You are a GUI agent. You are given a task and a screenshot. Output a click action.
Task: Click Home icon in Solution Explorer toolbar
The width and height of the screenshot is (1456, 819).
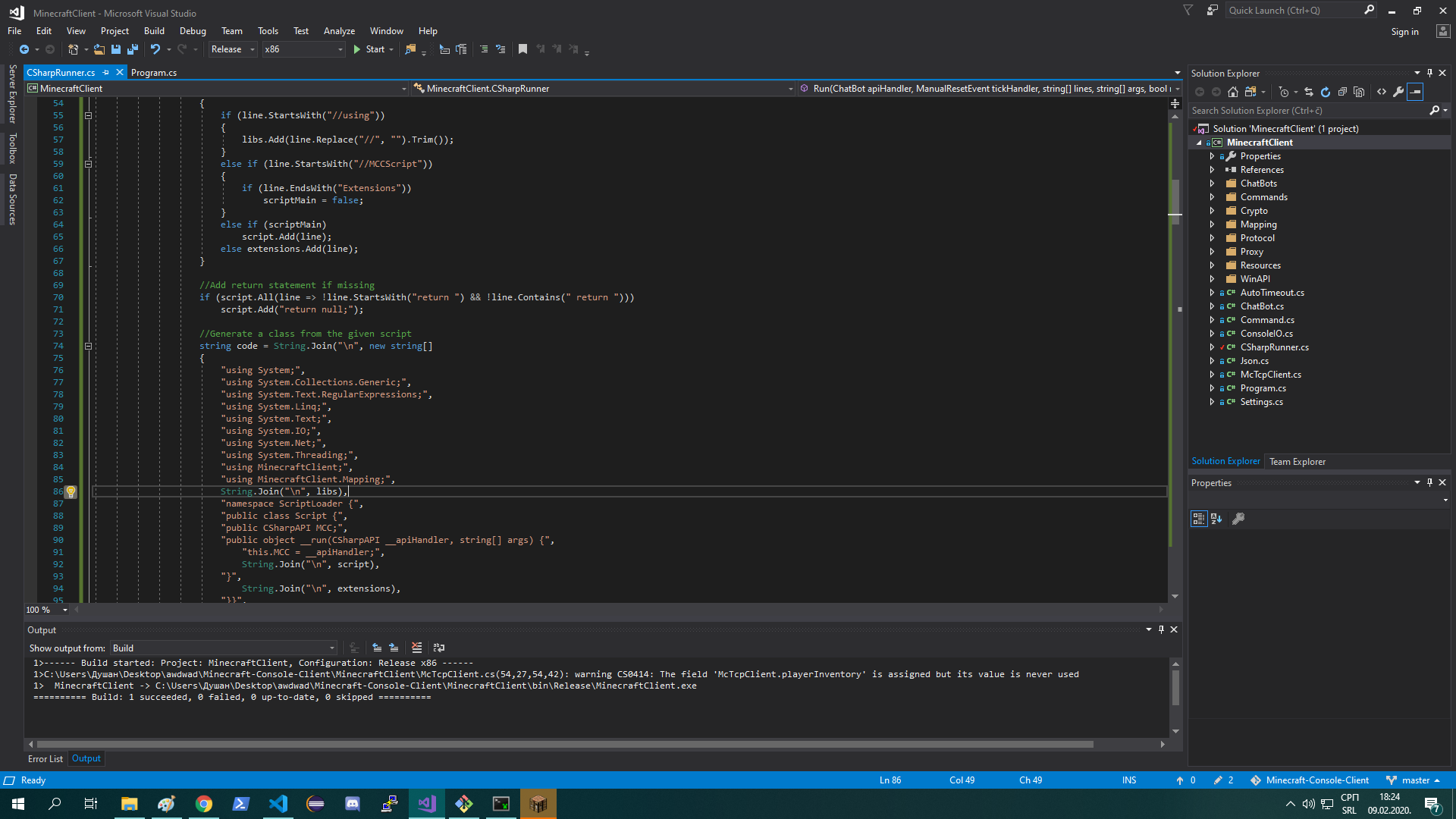1233,92
